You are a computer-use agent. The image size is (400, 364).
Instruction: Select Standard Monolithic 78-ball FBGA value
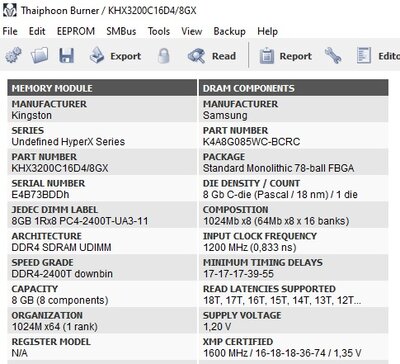coord(278,168)
